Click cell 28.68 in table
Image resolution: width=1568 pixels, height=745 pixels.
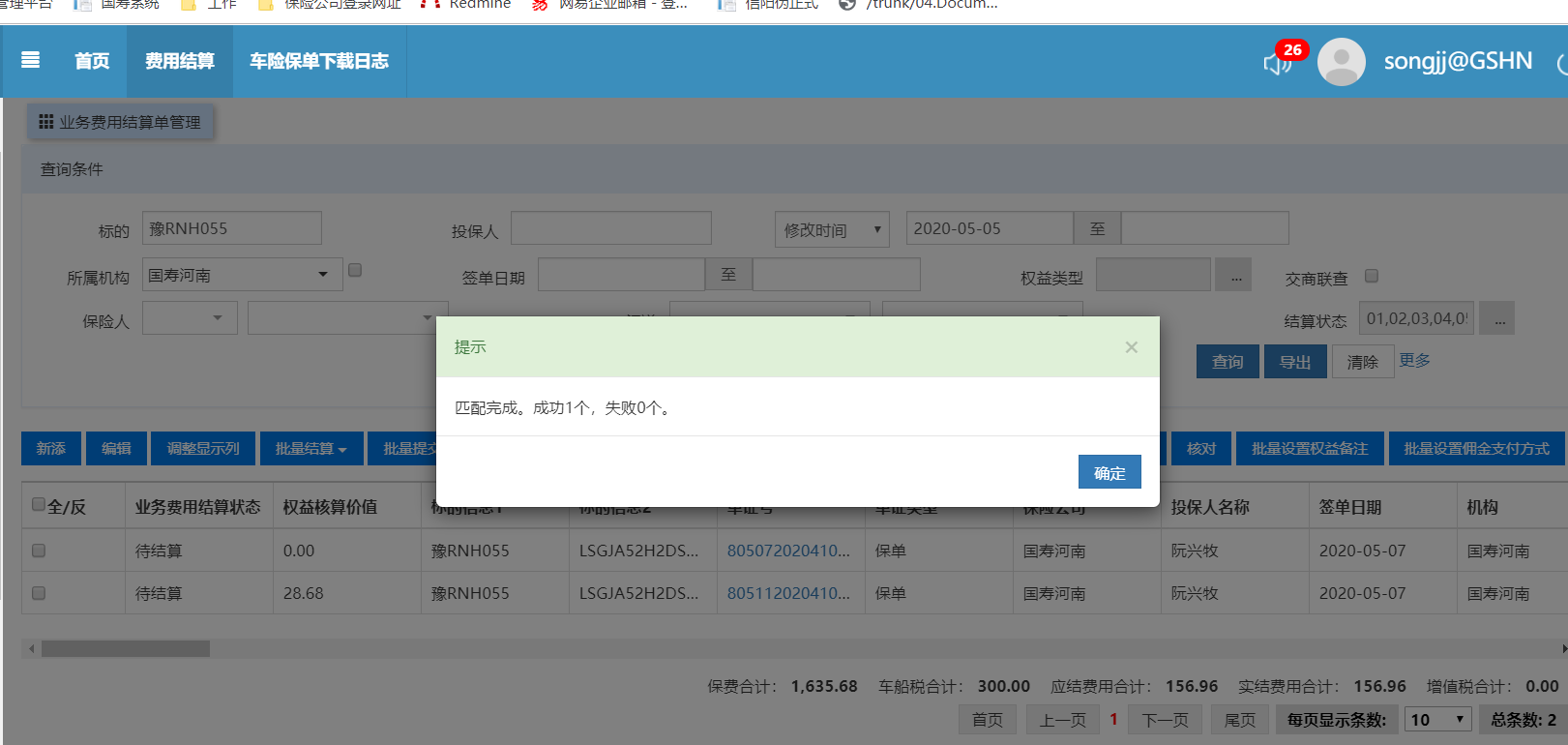pyautogui.click(x=304, y=593)
